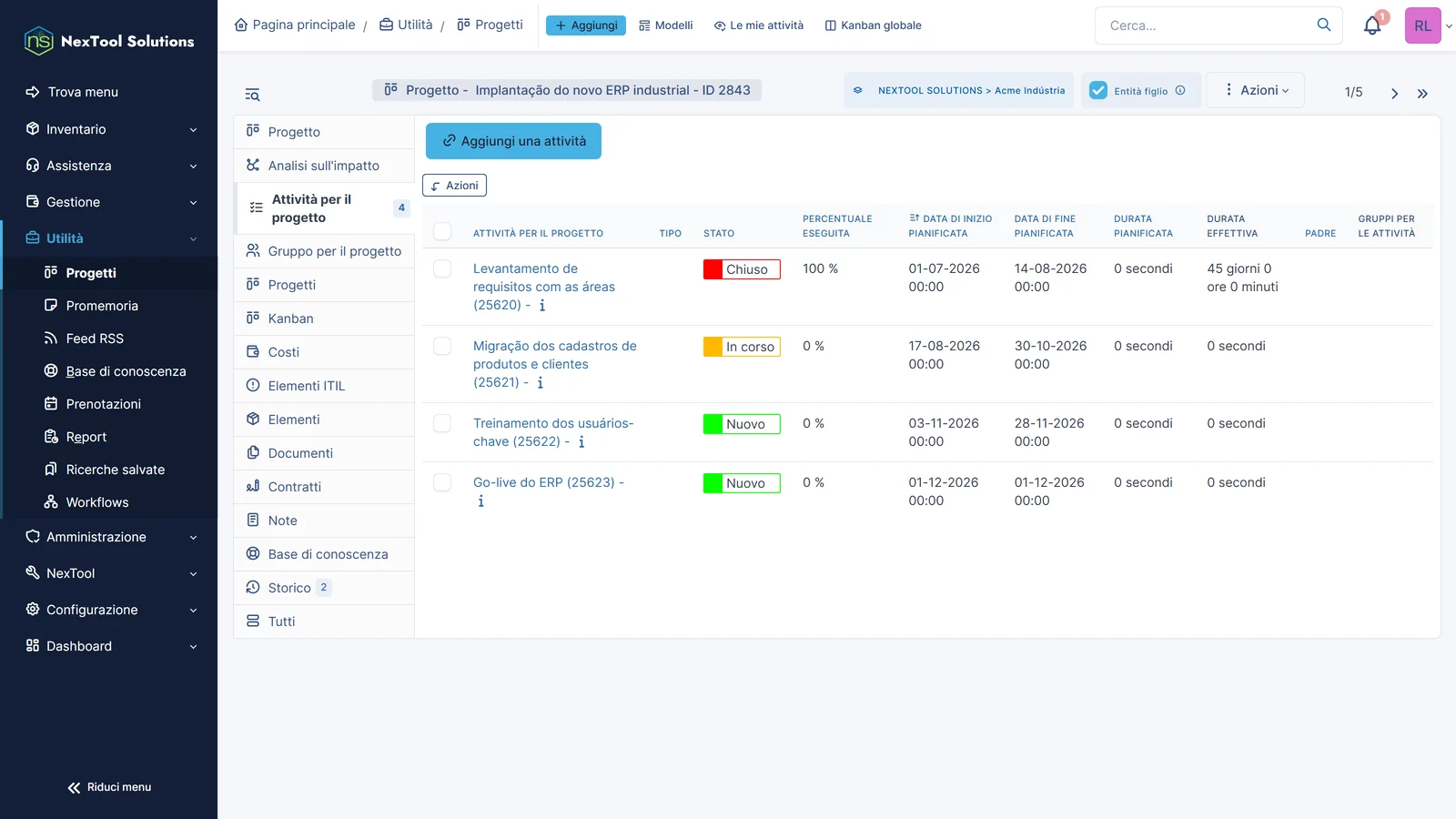The image size is (1456, 819).
Task: Open Le mie attività link
Action: 759,25
